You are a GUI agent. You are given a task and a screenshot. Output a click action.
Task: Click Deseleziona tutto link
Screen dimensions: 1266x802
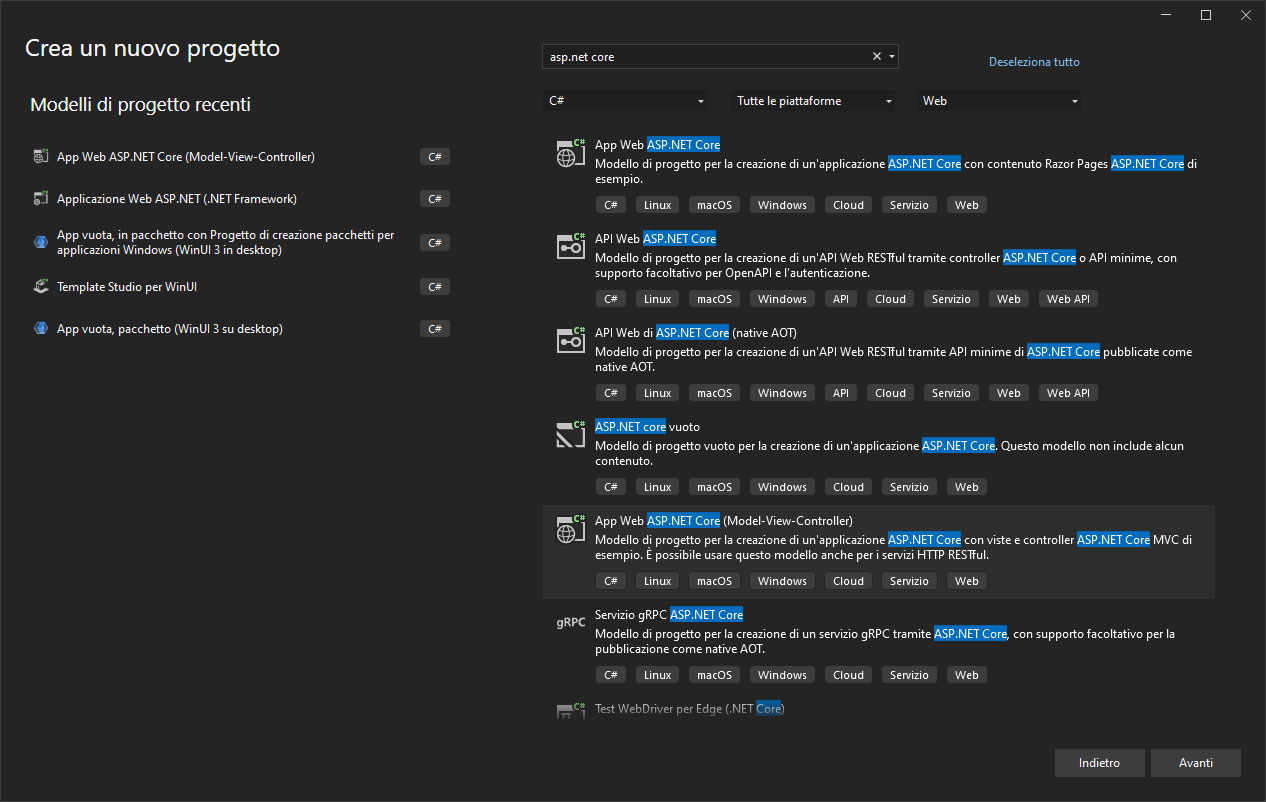pos(1034,62)
